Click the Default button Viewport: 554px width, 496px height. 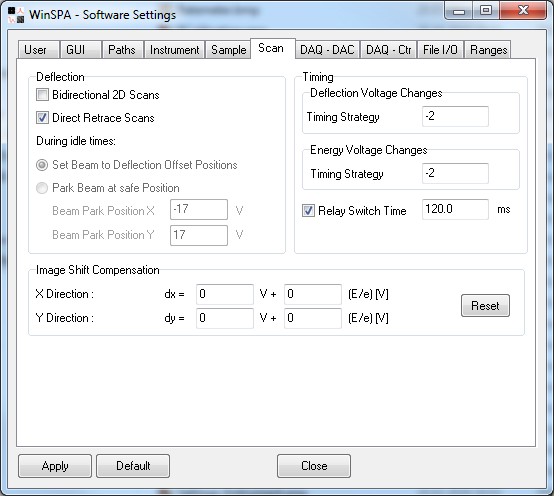(x=133, y=466)
